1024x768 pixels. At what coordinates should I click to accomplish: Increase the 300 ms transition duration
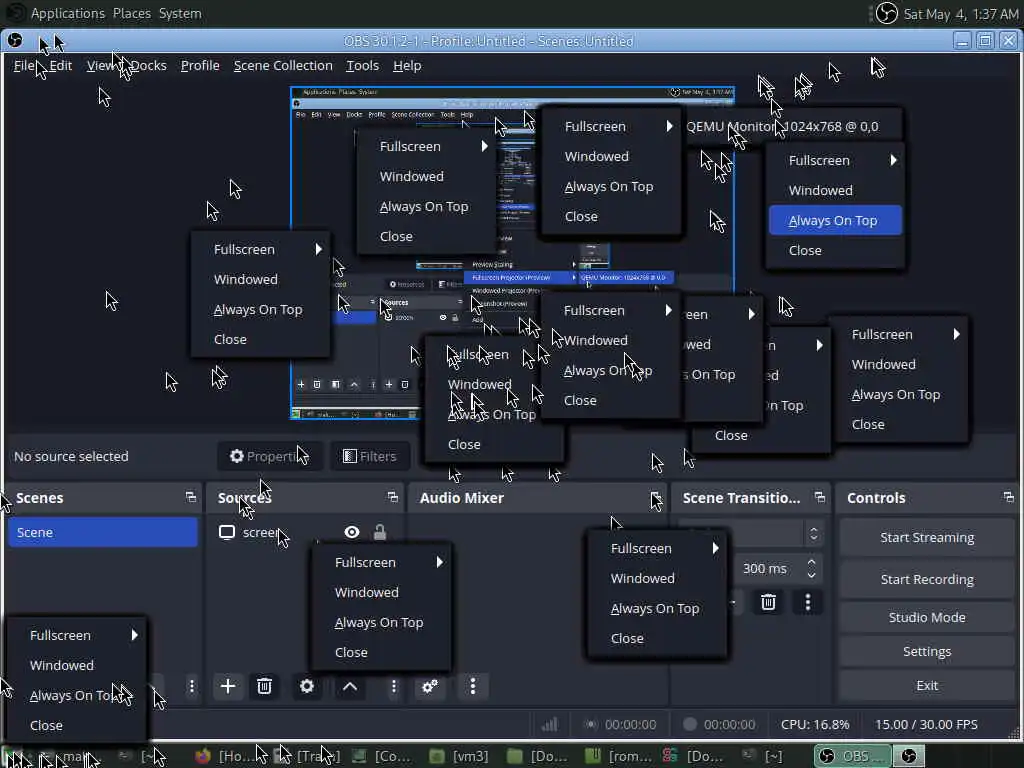click(811, 562)
